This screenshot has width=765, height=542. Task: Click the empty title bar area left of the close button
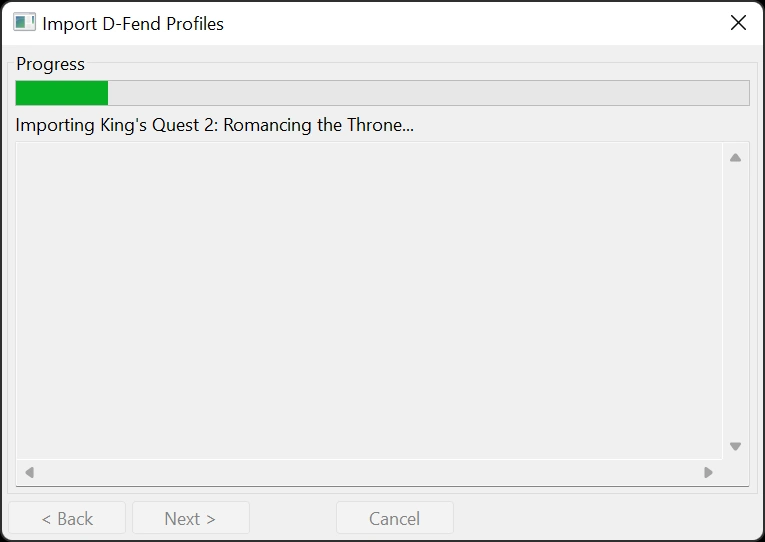click(x=470, y=23)
